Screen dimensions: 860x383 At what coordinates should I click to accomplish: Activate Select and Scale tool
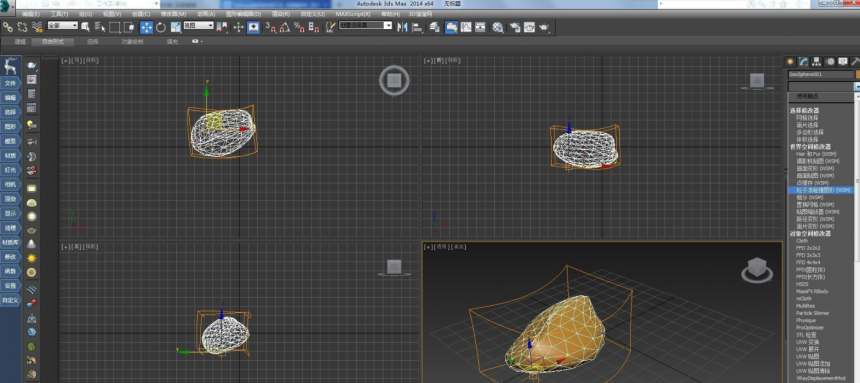[176, 27]
